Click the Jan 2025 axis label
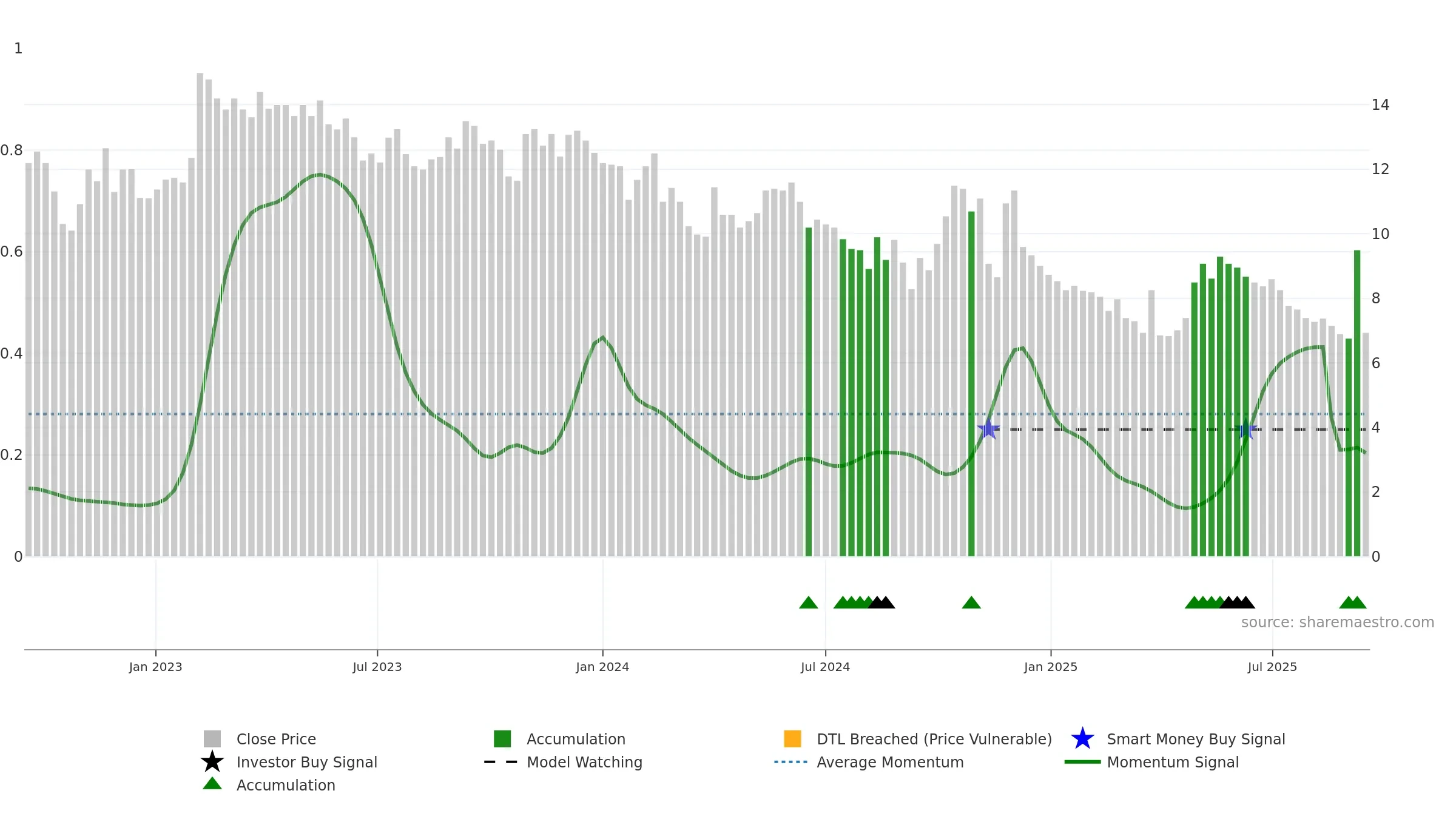The image size is (1456, 819). pyautogui.click(x=1051, y=667)
